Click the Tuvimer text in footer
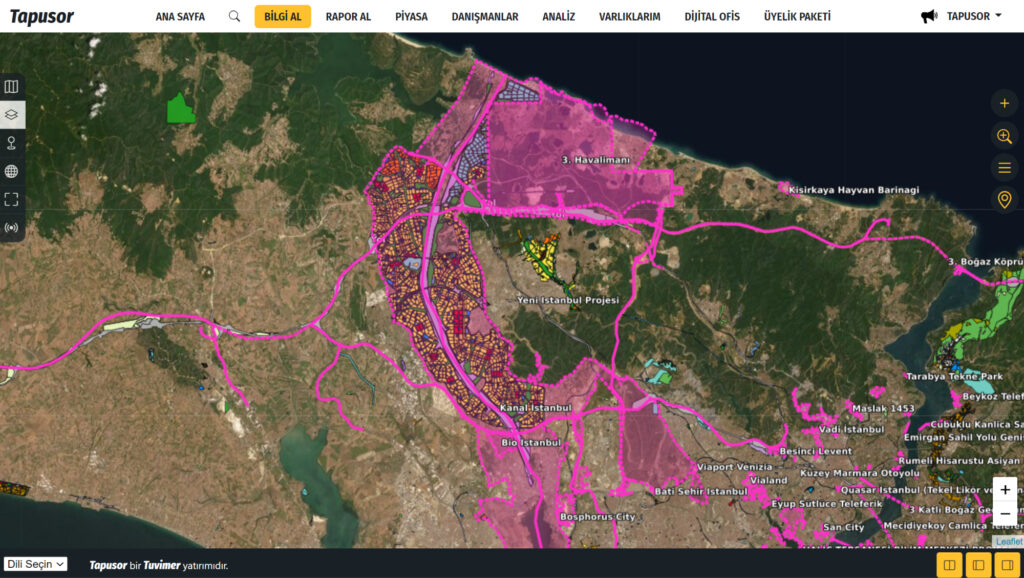The image size is (1024, 578). point(161,566)
